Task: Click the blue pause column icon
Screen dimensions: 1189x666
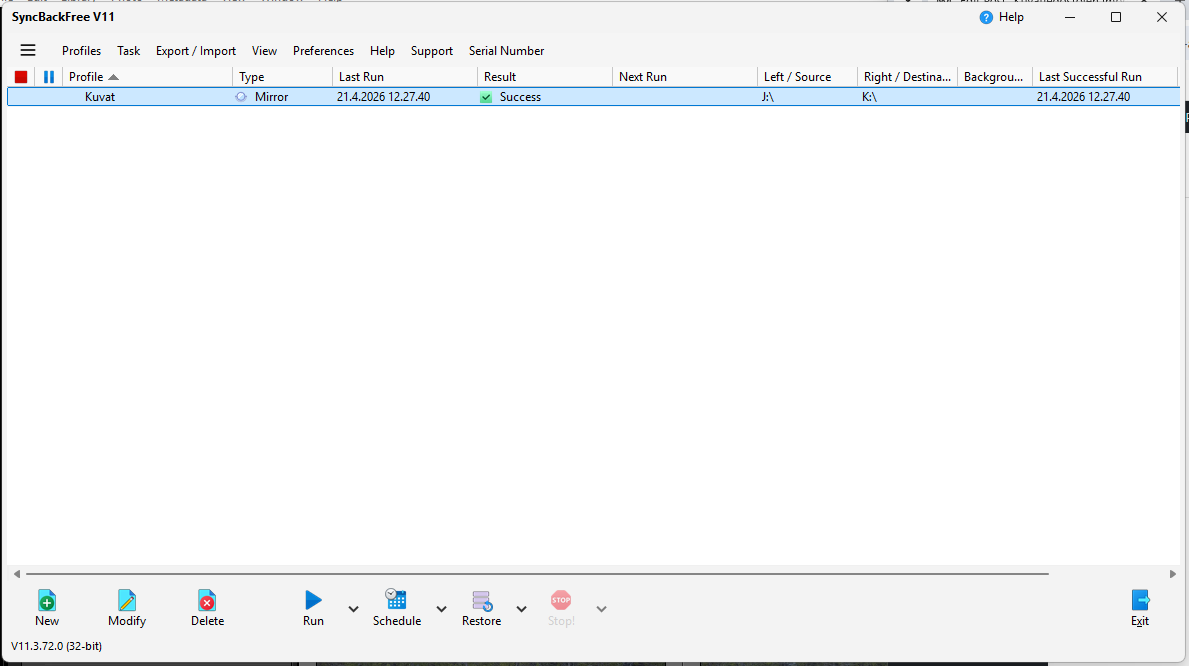Action: [49, 77]
